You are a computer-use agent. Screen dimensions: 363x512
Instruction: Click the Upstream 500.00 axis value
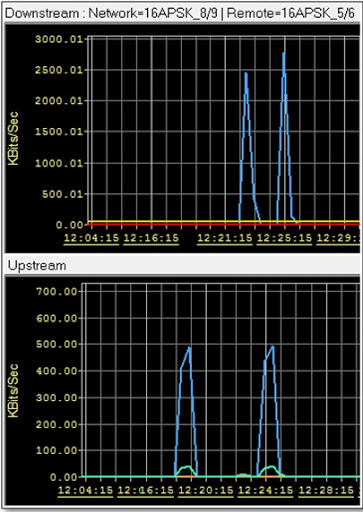pos(57,344)
